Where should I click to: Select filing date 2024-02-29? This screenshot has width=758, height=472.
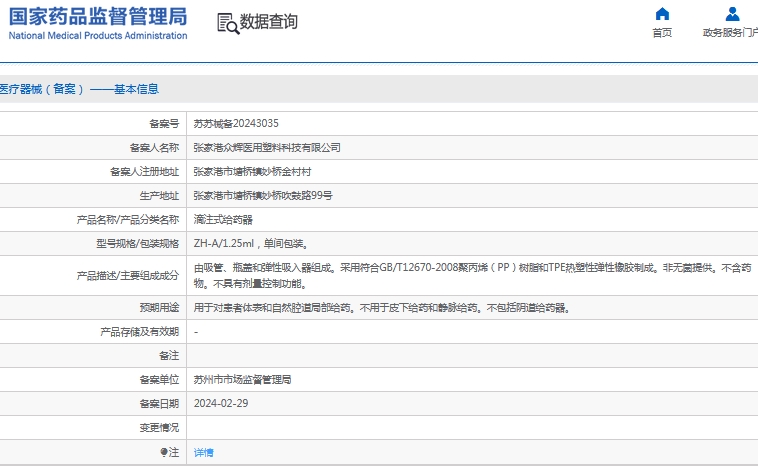[221, 403]
